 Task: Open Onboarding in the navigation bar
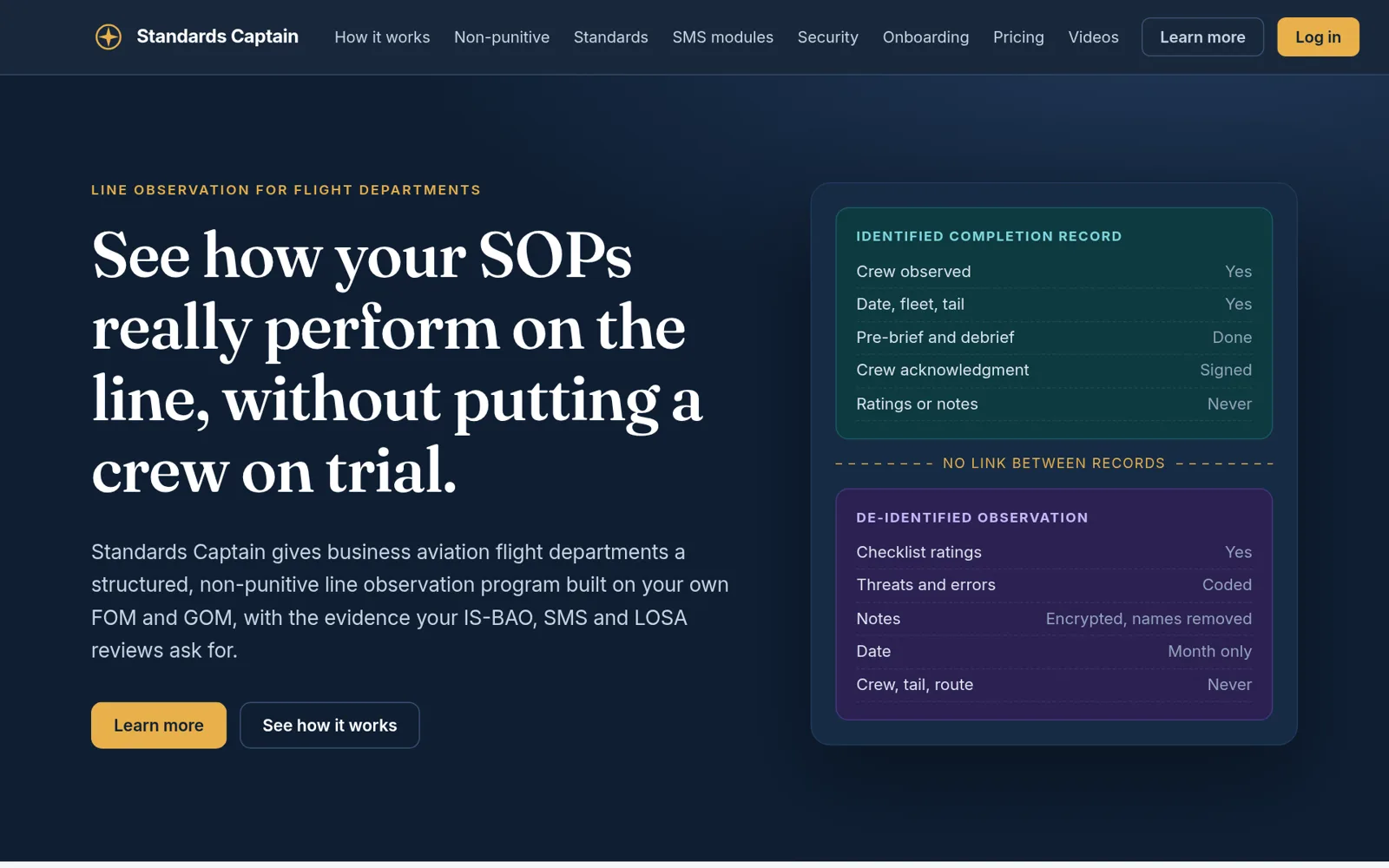tap(925, 37)
